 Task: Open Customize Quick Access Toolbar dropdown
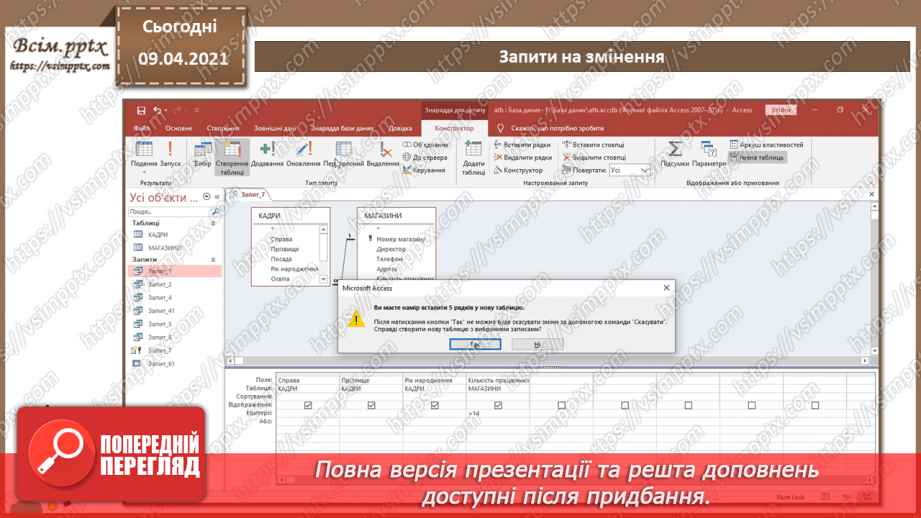tap(197, 110)
